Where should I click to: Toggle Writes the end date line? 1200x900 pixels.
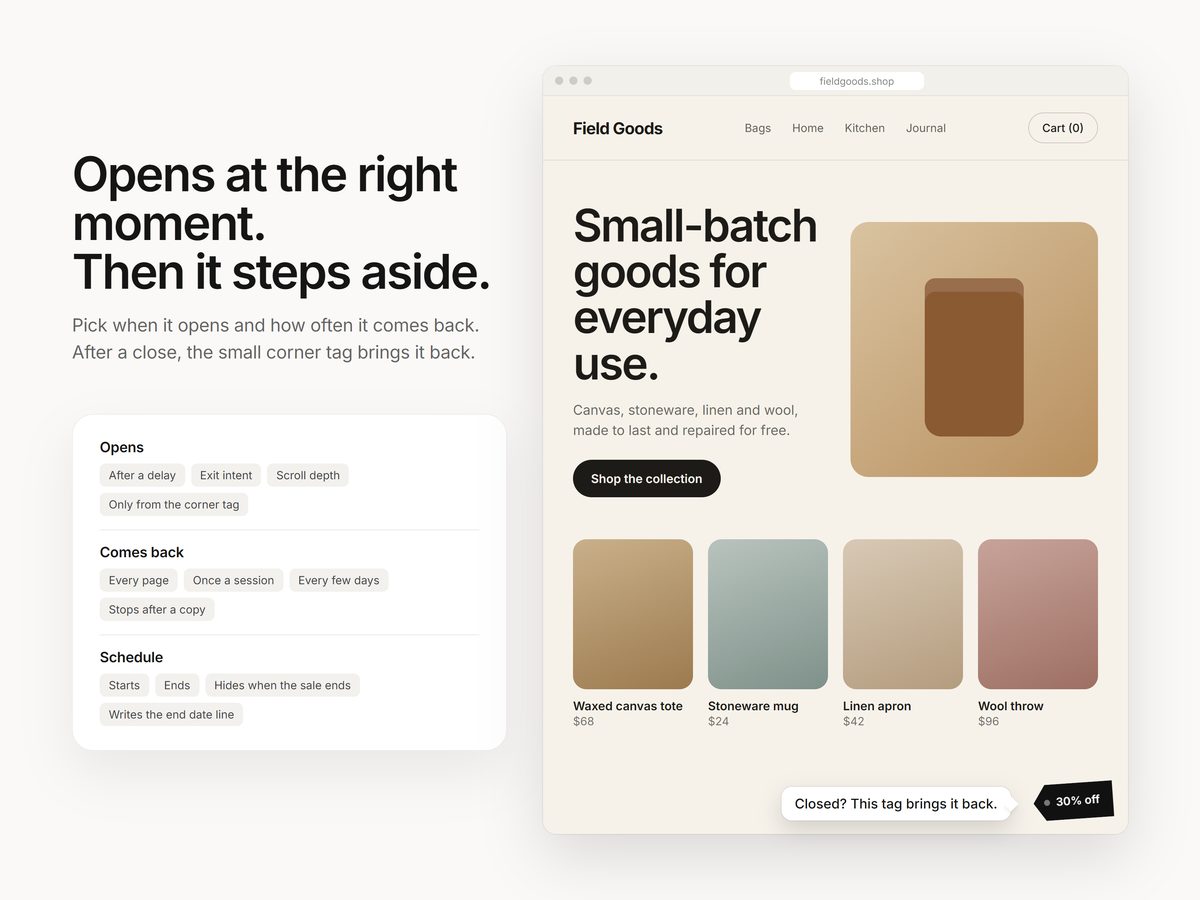[x=171, y=715]
